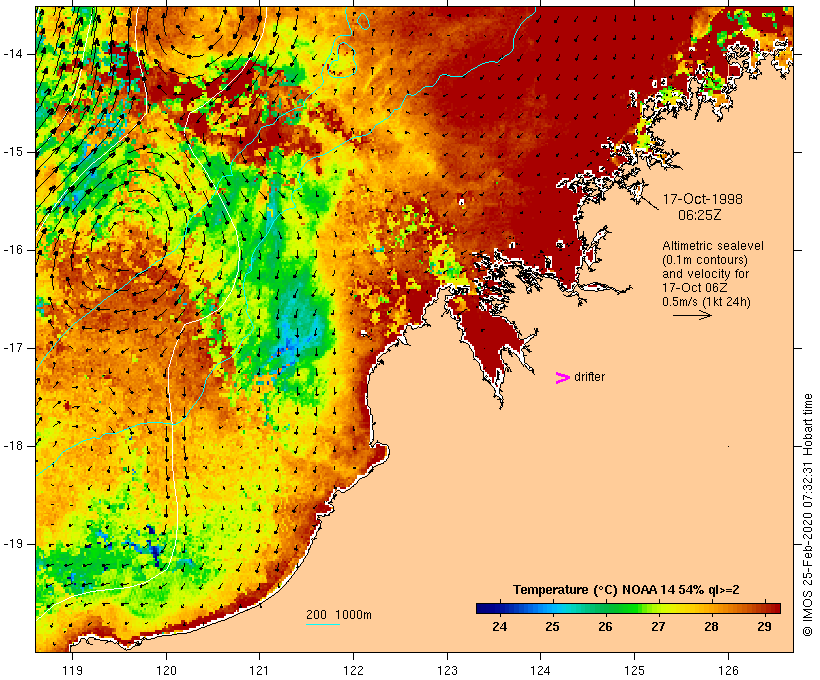Click the '121' longitude axis label
The width and height of the screenshot is (820, 680).
pos(259,670)
